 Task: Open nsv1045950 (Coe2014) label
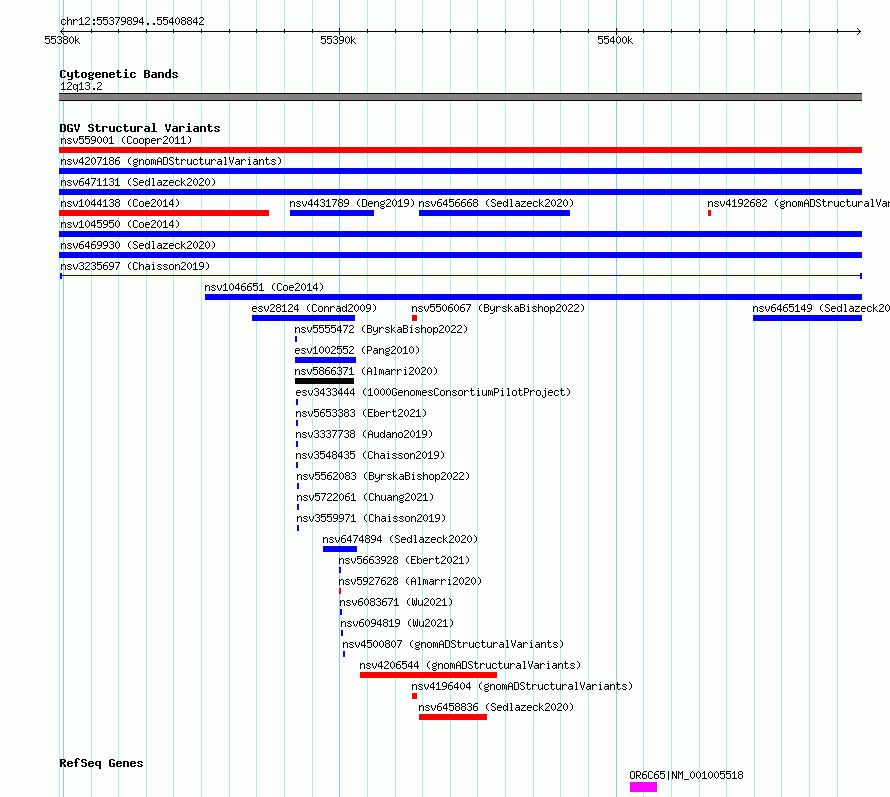(x=120, y=224)
